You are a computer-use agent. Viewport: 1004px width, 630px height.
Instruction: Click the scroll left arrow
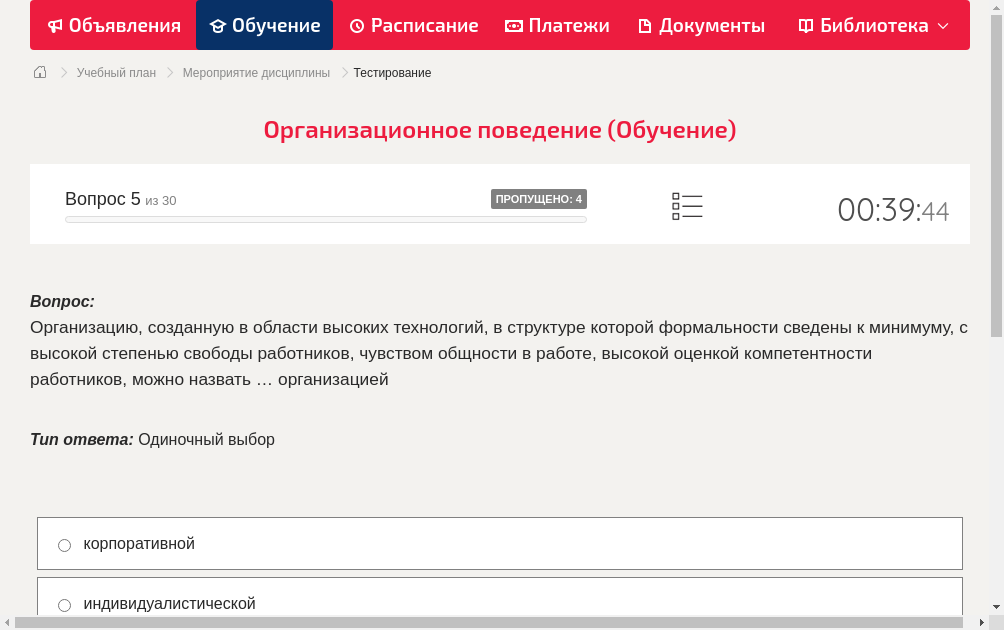pyautogui.click(x=6, y=622)
